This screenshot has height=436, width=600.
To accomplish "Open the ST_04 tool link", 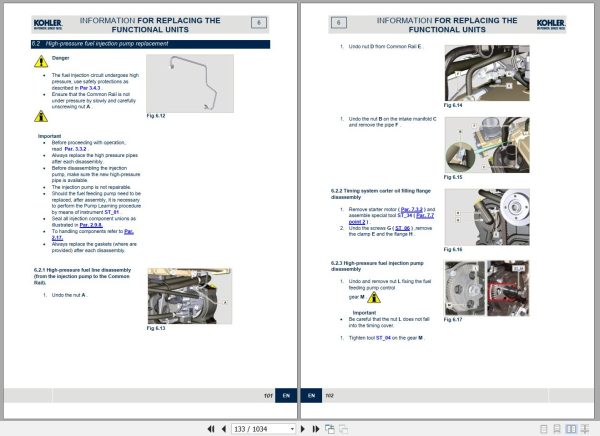I will (383, 338).
